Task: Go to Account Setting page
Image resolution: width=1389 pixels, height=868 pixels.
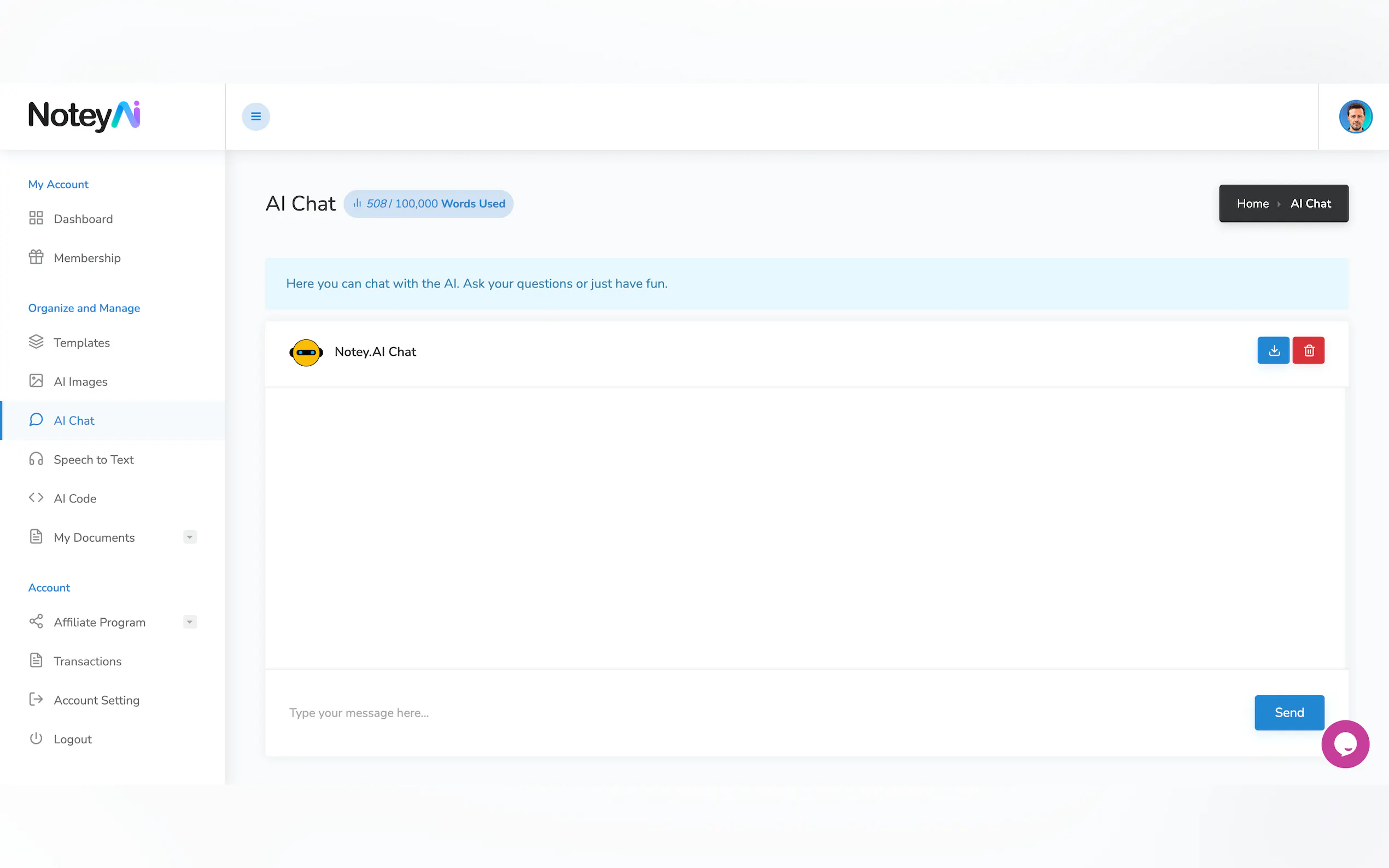Action: click(96, 700)
